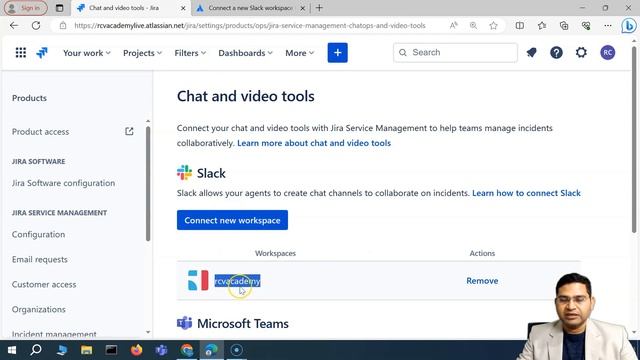Click the Read aloud icon in address bar
This screenshot has height=360, width=640.
(453, 25)
